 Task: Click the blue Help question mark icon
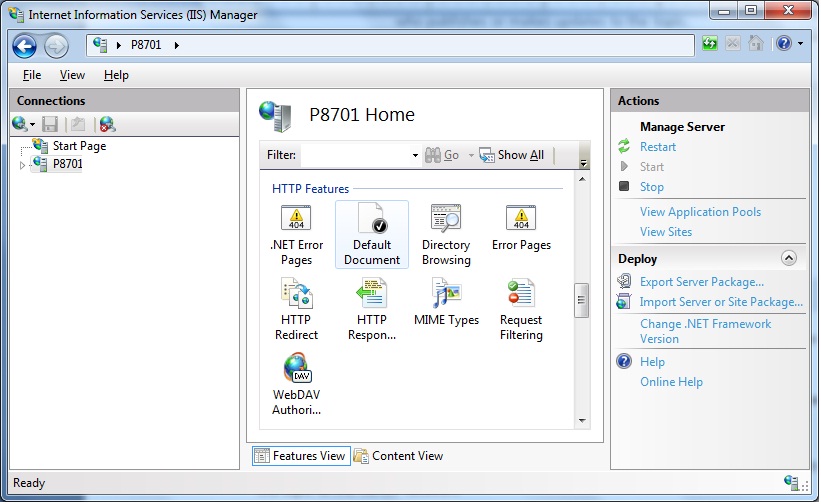pos(784,43)
